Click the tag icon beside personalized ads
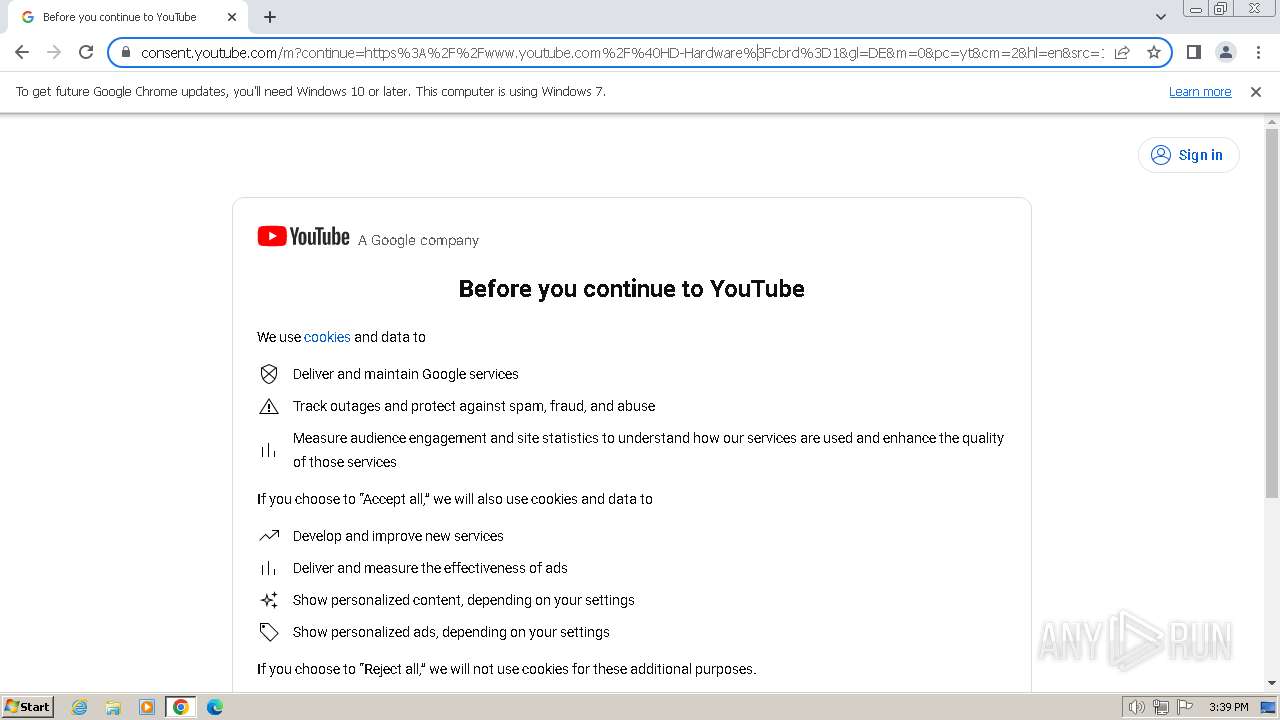 (269, 632)
